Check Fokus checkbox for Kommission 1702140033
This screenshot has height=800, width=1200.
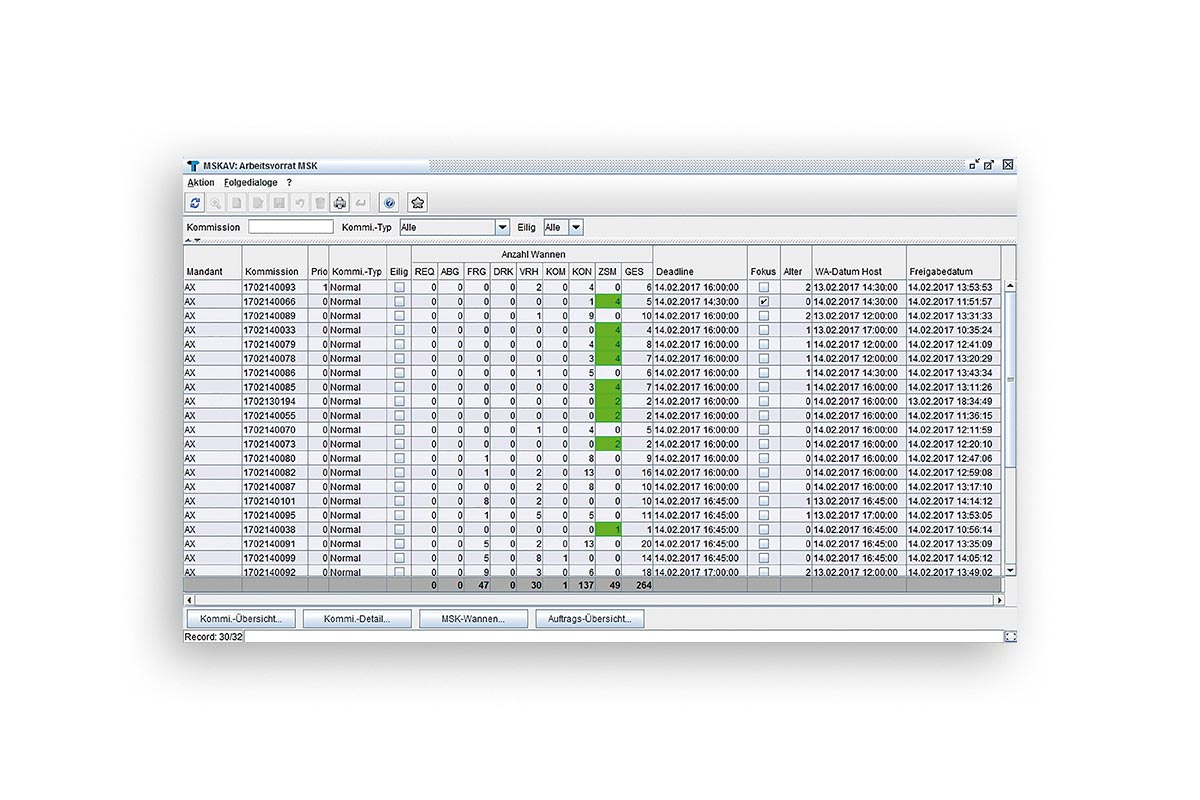[763, 330]
